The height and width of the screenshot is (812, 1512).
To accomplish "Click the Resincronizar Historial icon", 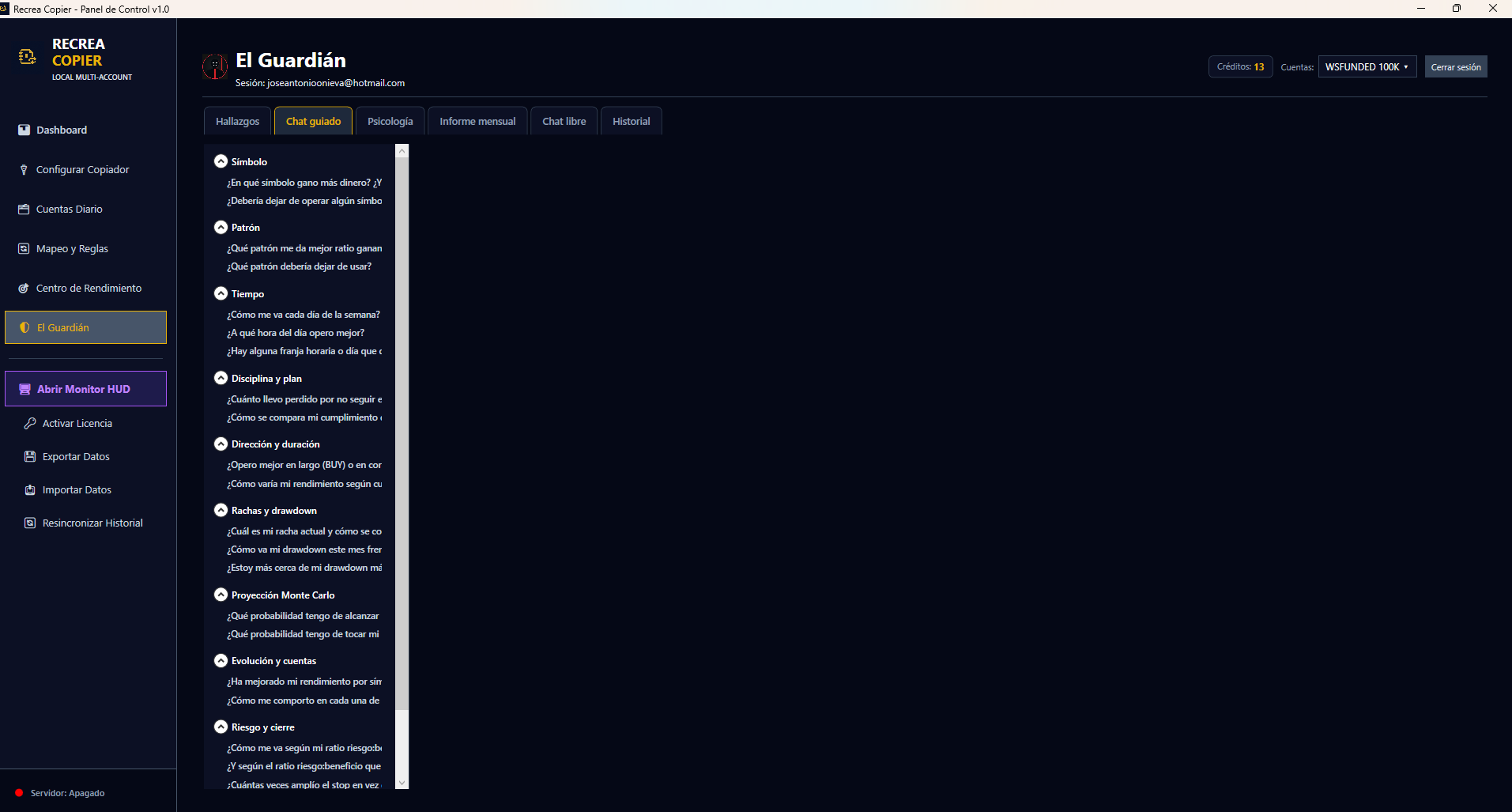I will coord(30,523).
